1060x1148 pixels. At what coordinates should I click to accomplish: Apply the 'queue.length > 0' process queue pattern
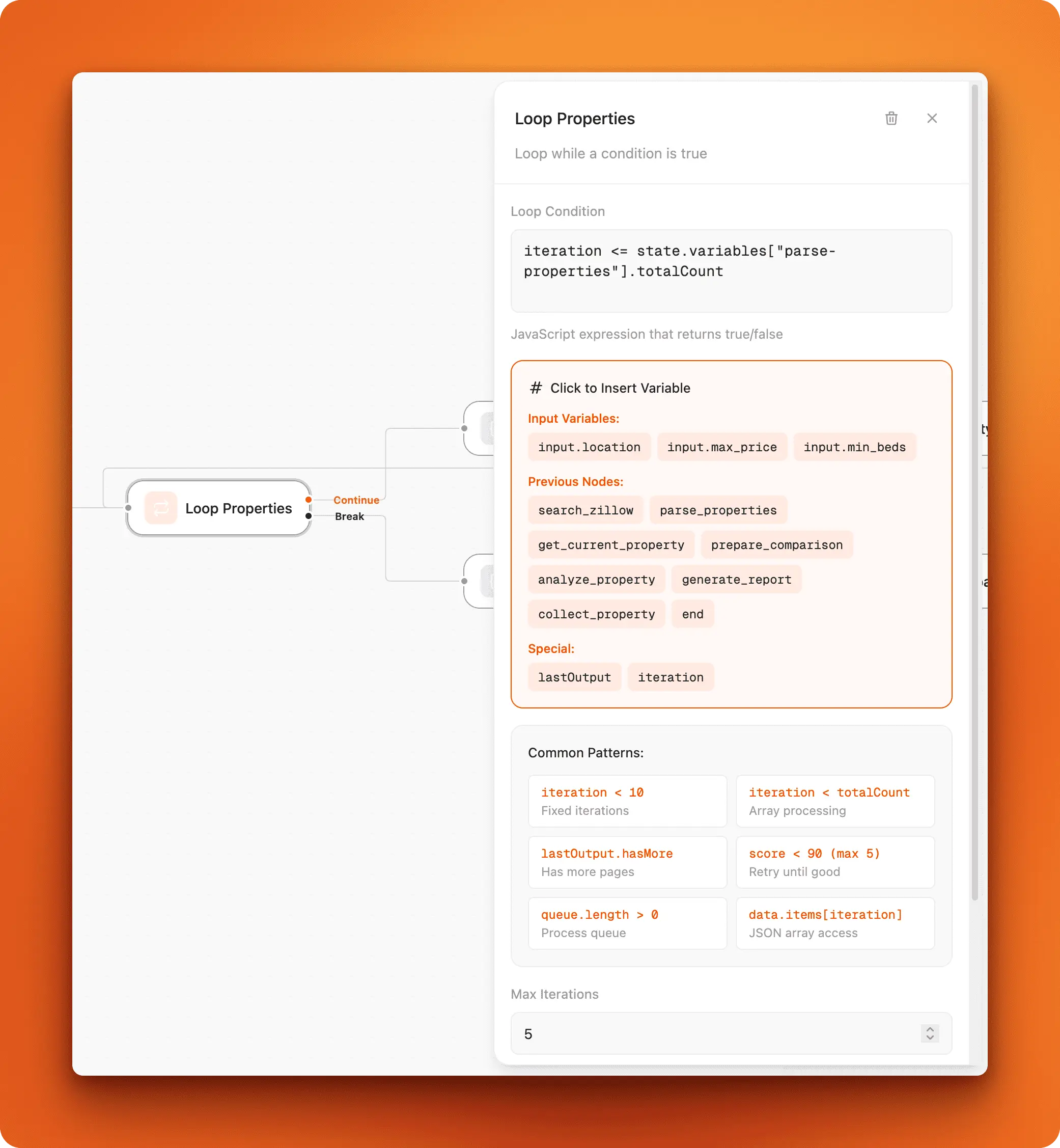click(x=627, y=923)
